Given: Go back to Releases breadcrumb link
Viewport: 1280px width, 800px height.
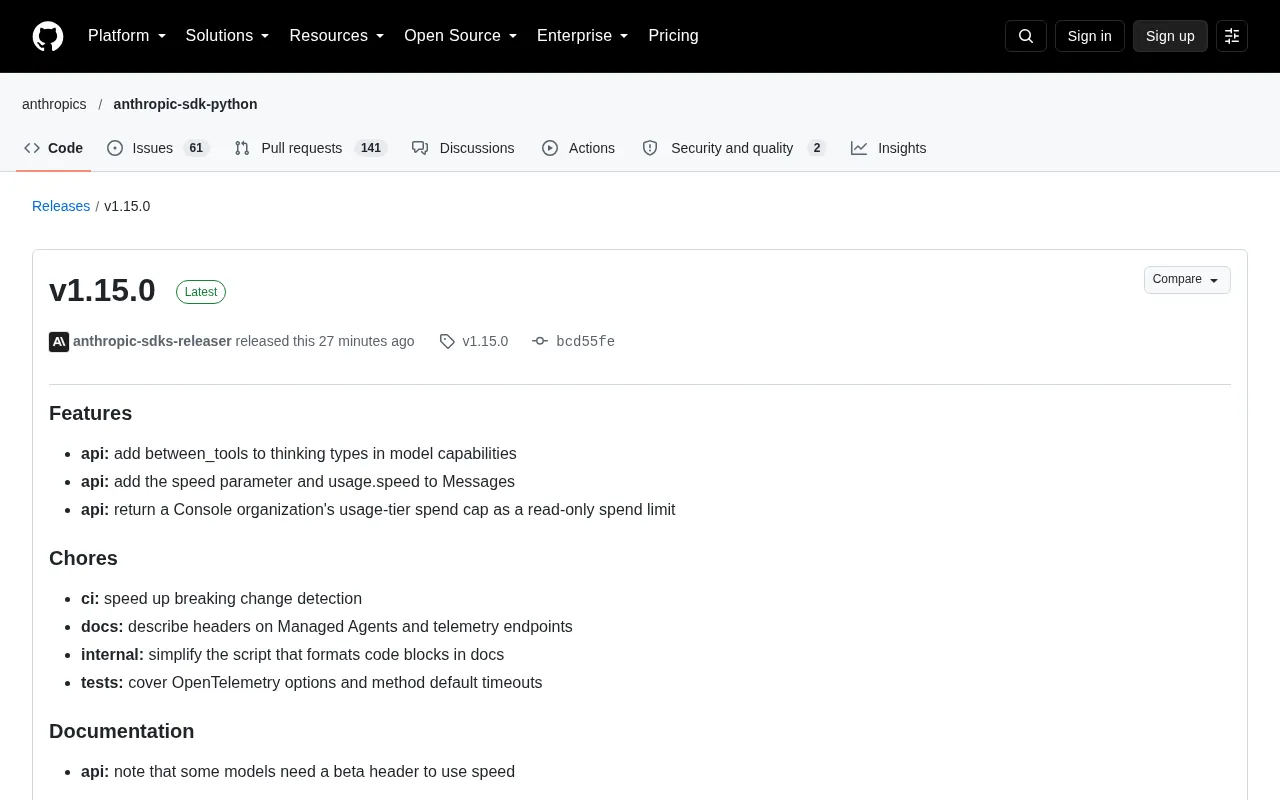Looking at the screenshot, I should 61,206.
